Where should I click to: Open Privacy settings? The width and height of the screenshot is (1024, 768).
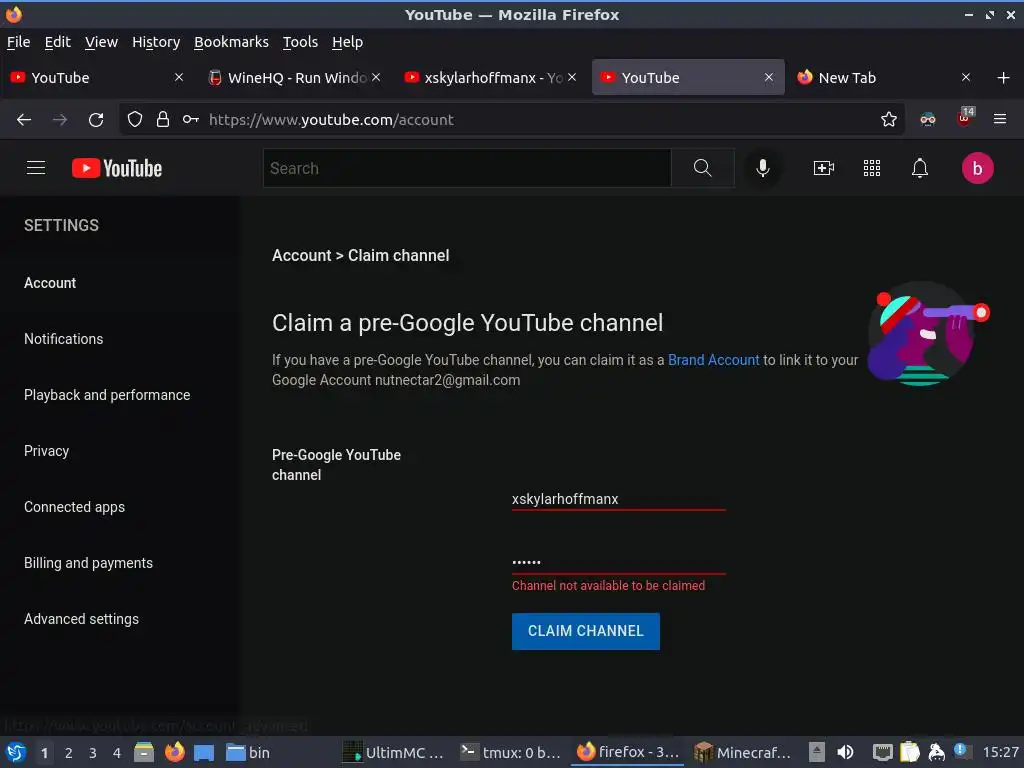pyautogui.click(x=46, y=451)
